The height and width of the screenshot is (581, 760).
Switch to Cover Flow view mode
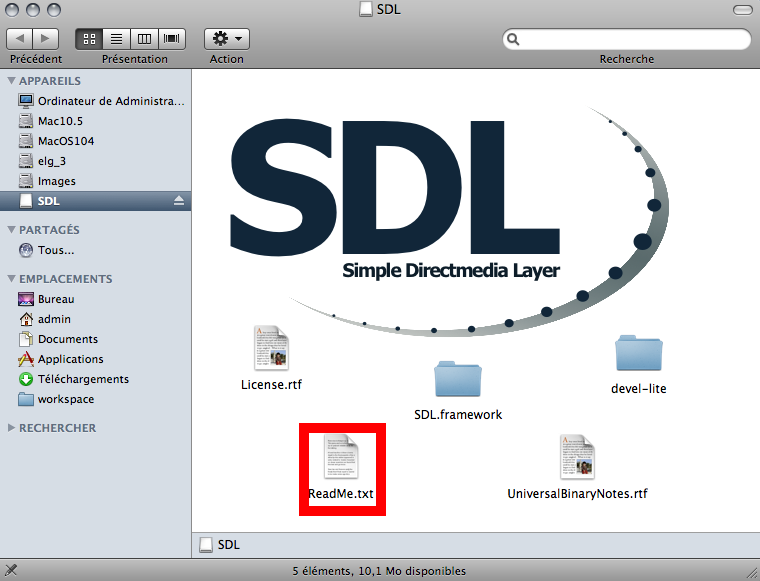click(x=172, y=39)
